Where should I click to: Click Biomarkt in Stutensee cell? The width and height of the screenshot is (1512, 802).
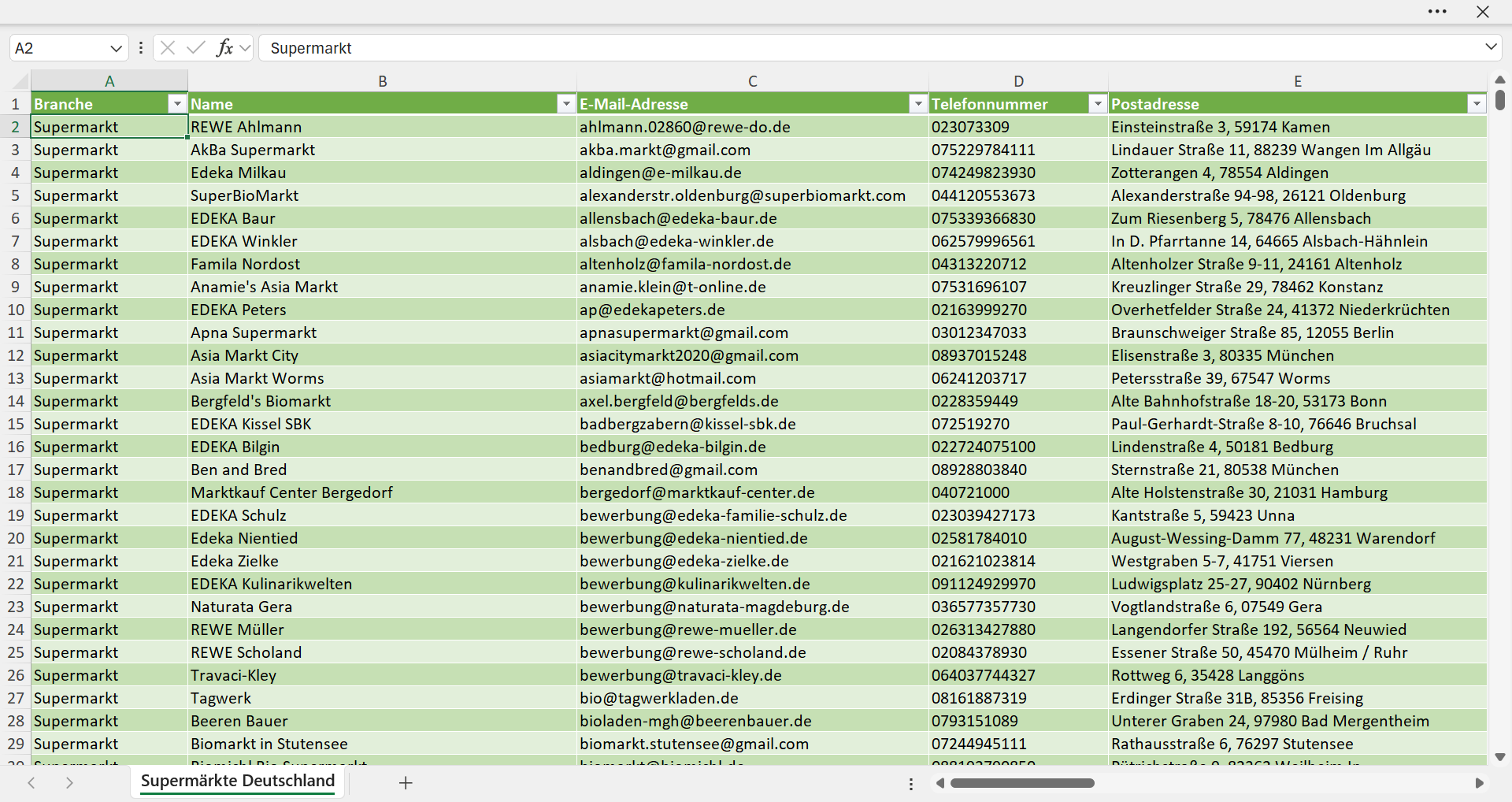pyautogui.click(x=383, y=744)
